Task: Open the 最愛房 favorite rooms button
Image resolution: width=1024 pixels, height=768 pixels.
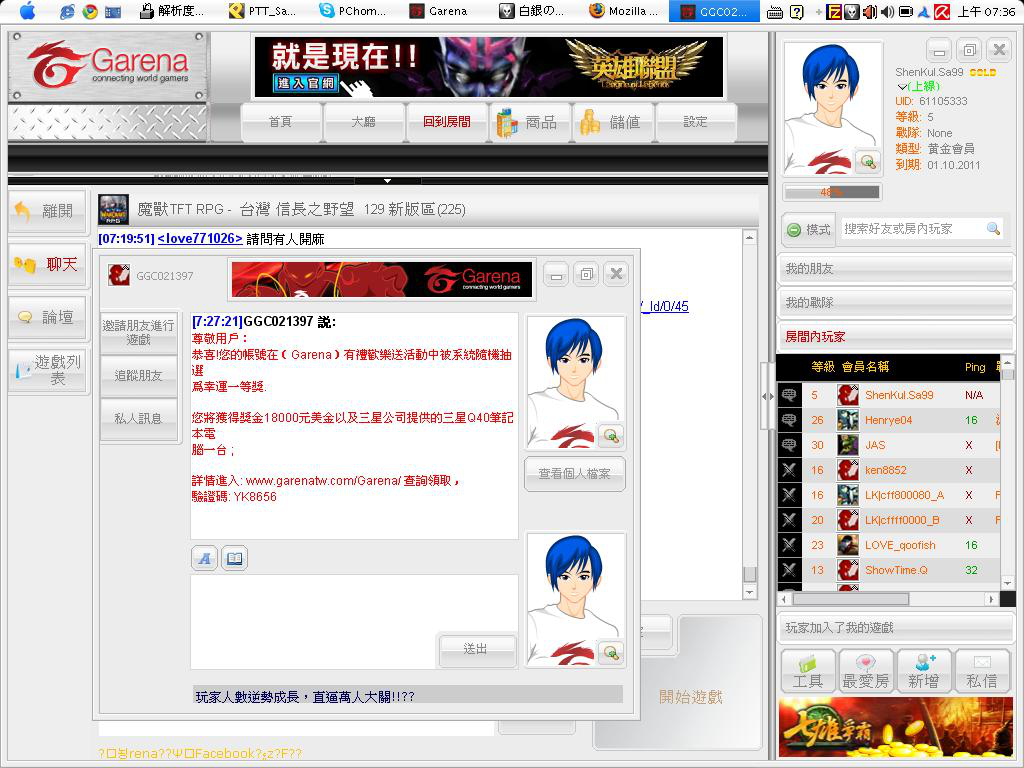Action: [x=865, y=671]
